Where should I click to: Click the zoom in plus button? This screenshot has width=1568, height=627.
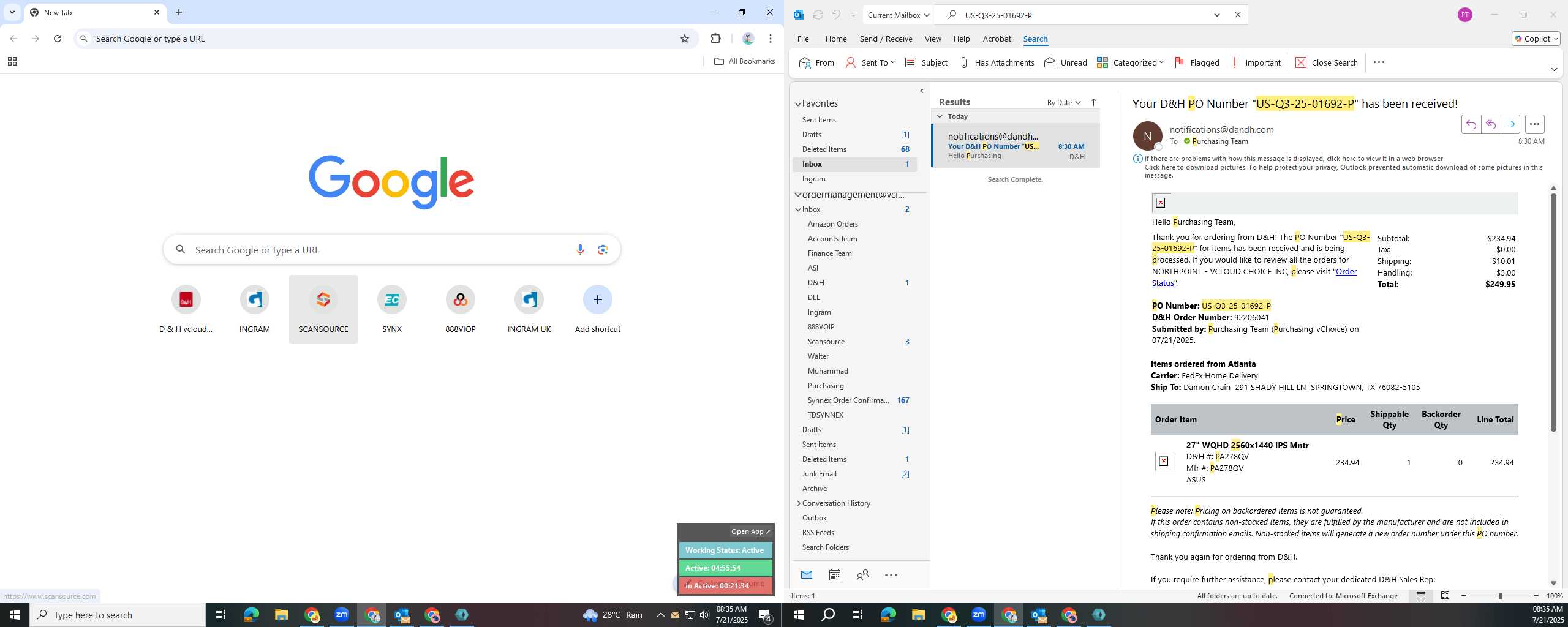(x=1536, y=596)
